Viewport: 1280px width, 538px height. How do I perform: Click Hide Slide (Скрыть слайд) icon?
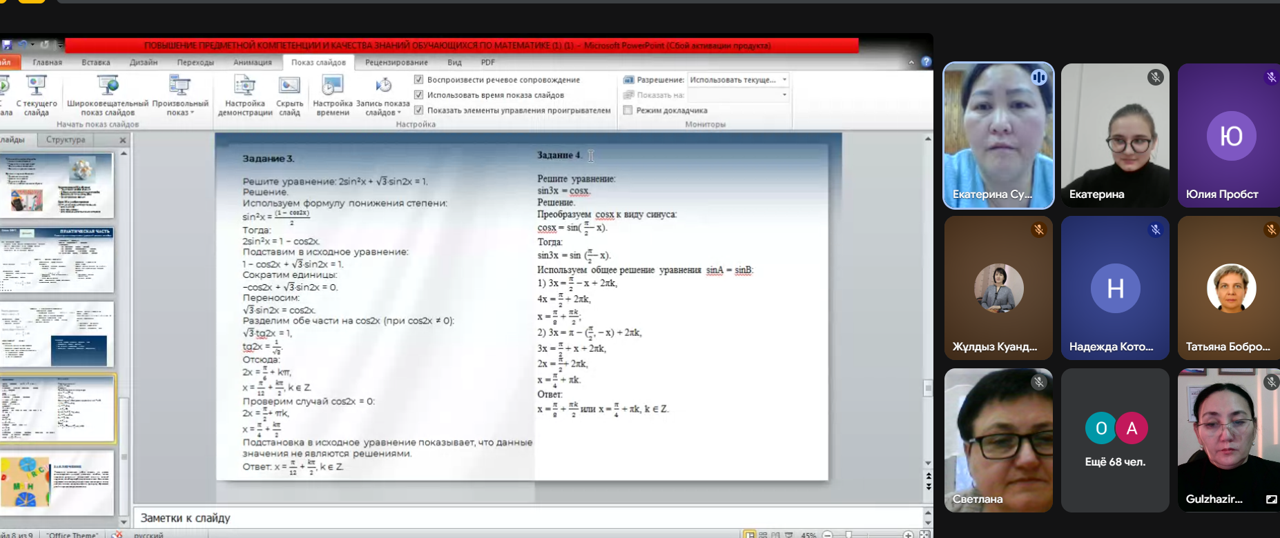pyautogui.click(x=290, y=93)
